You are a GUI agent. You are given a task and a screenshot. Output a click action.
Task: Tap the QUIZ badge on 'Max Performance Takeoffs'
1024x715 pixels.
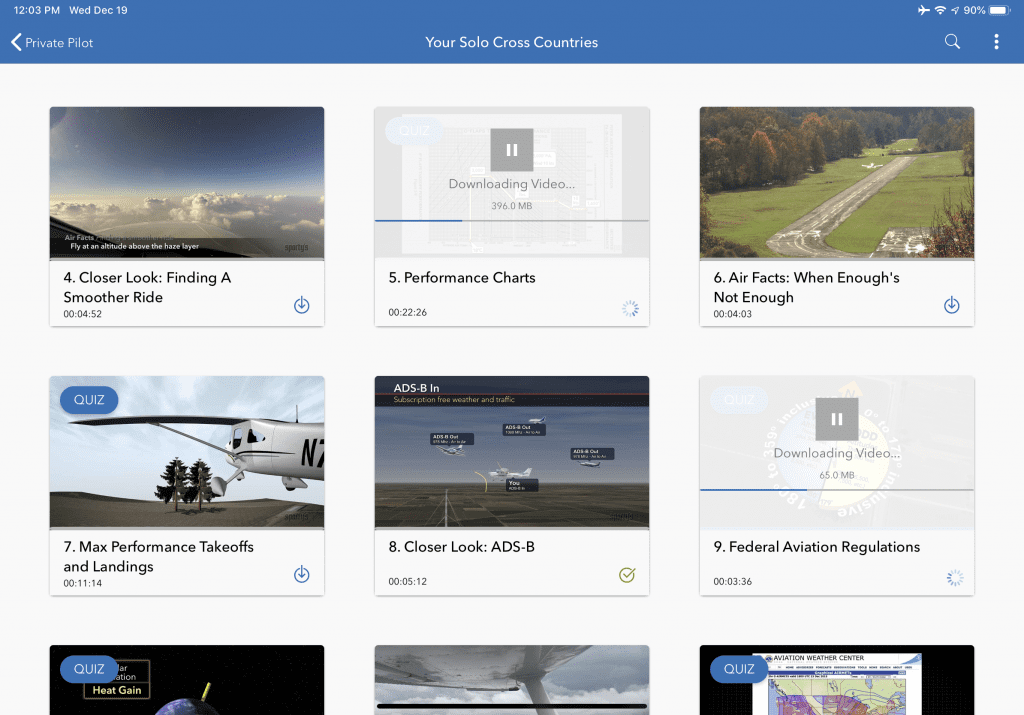pyautogui.click(x=88, y=399)
